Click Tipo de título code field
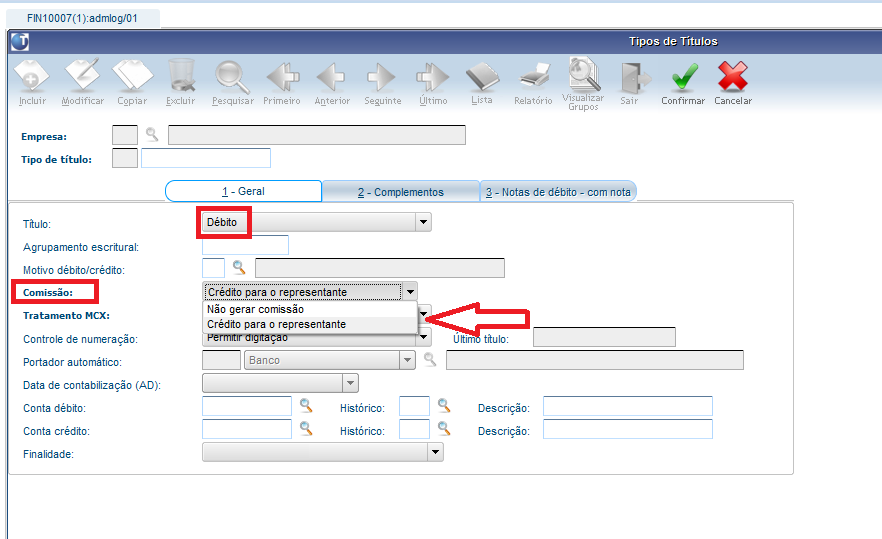882x539 pixels. pos(125,158)
